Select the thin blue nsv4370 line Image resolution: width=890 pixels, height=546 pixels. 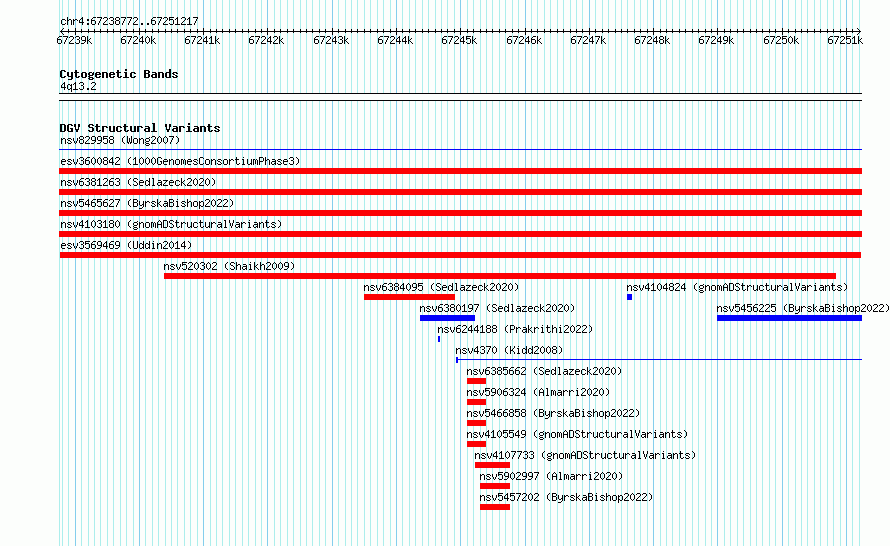tap(659, 359)
